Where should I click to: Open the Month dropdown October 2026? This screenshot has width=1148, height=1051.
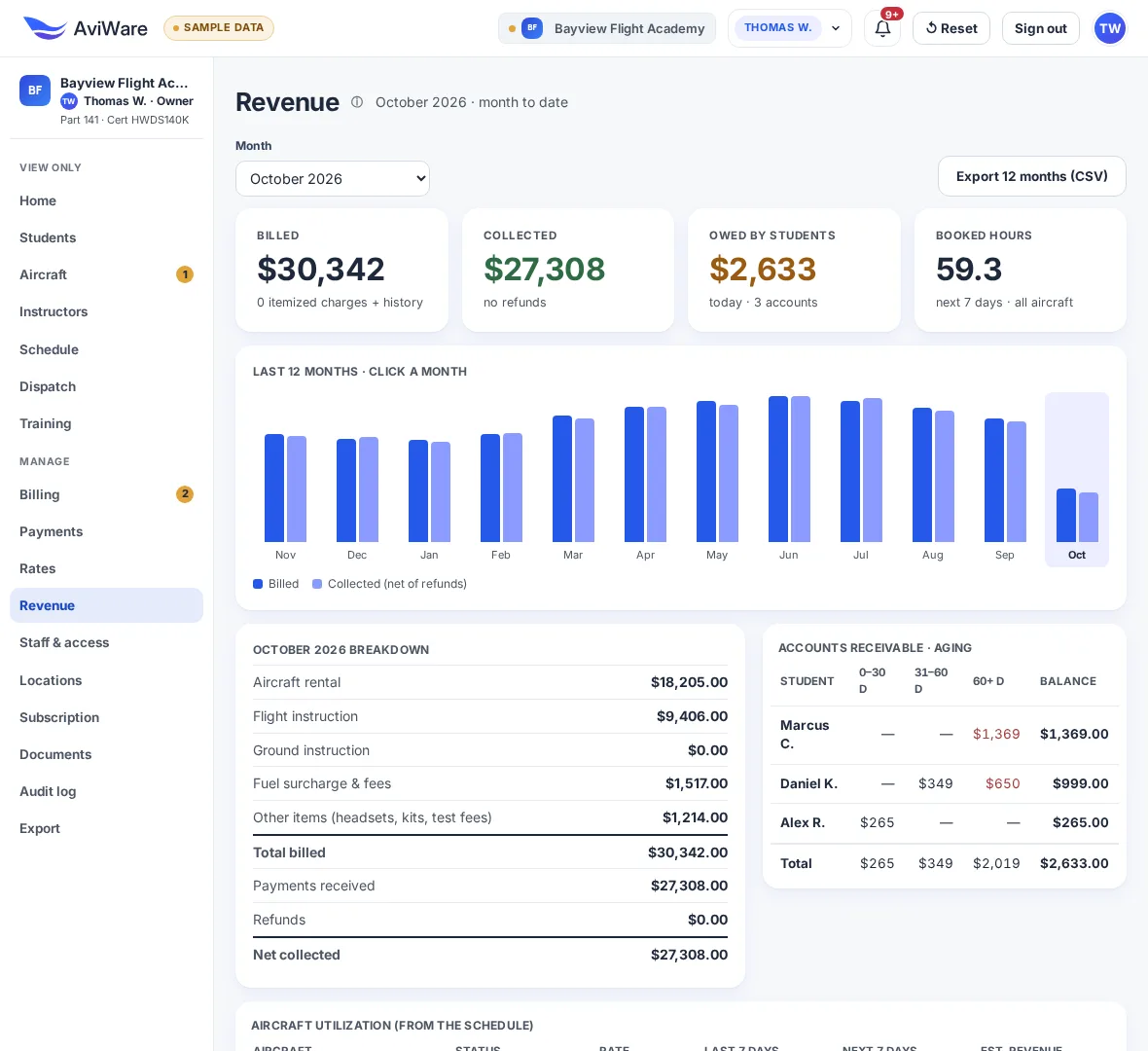[333, 179]
